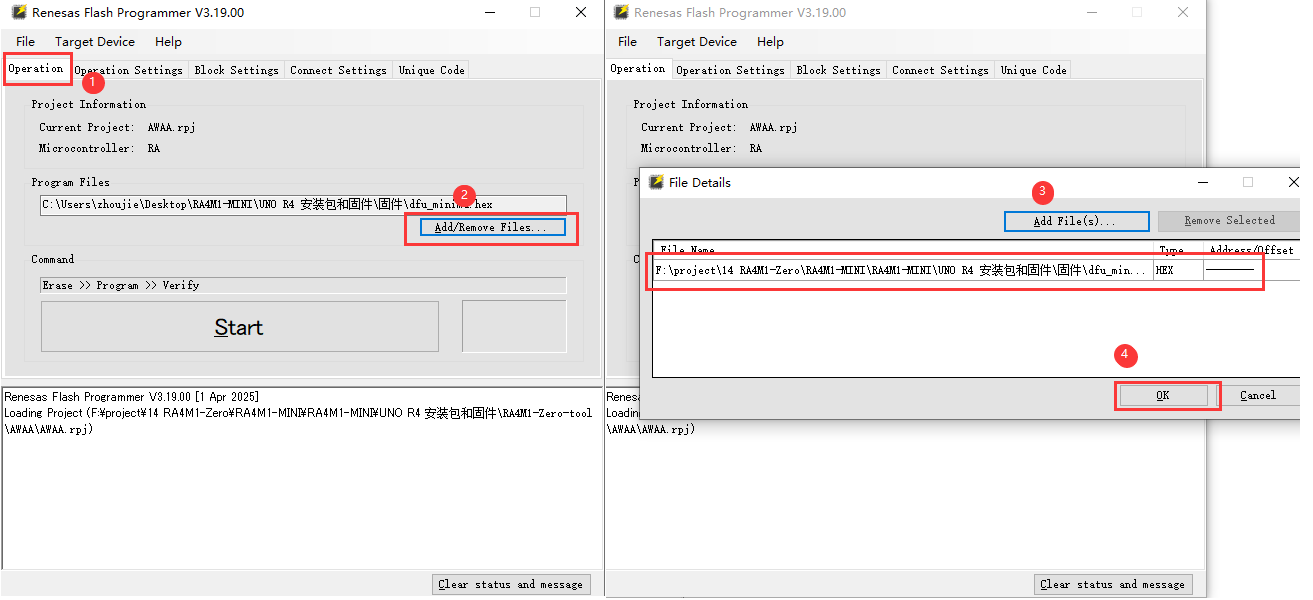
Task: Open Help menu in left window
Action: point(168,42)
